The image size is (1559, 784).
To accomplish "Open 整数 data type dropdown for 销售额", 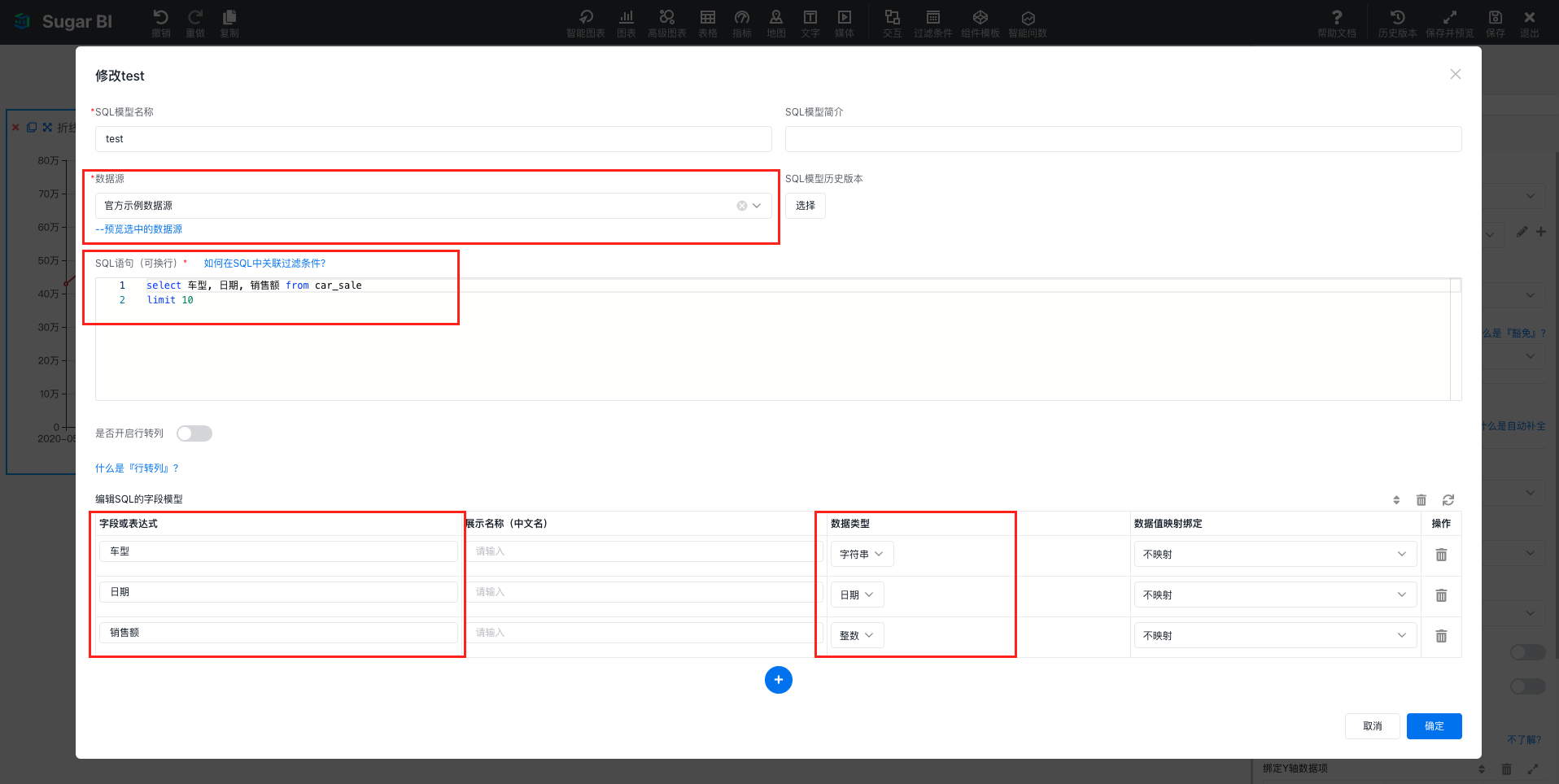I will point(857,635).
